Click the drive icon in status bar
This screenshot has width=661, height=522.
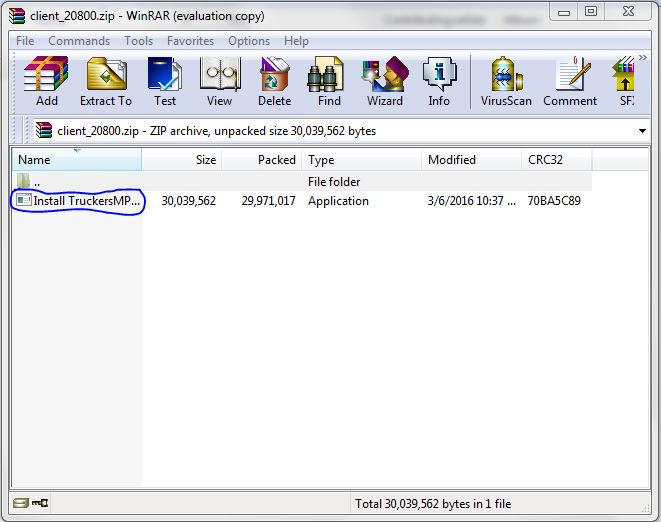coord(20,503)
